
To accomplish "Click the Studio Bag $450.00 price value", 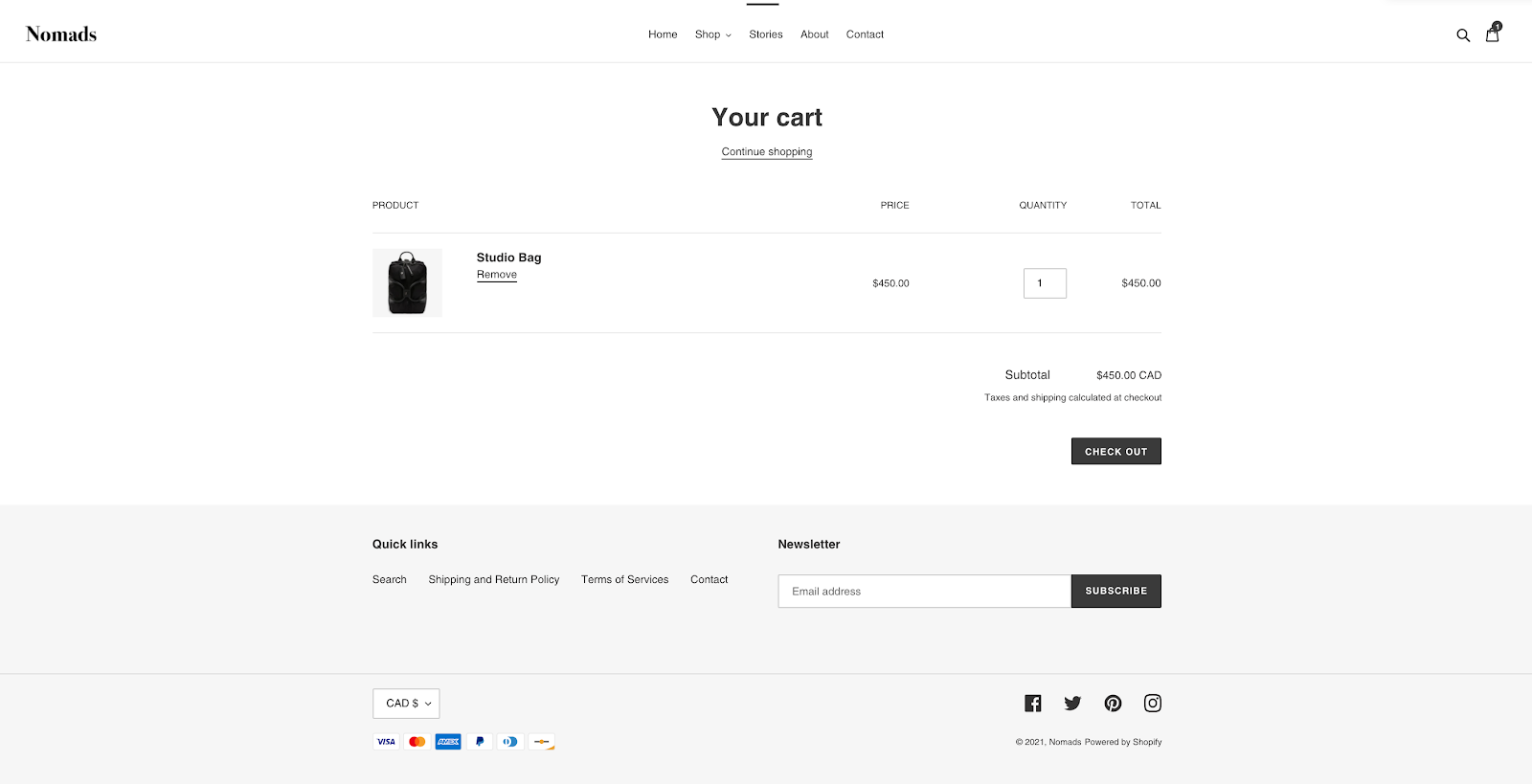I will coord(890,283).
